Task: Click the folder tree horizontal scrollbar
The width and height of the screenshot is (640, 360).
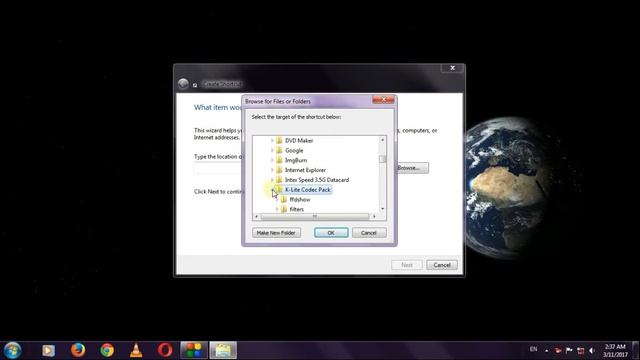Action: [315, 217]
